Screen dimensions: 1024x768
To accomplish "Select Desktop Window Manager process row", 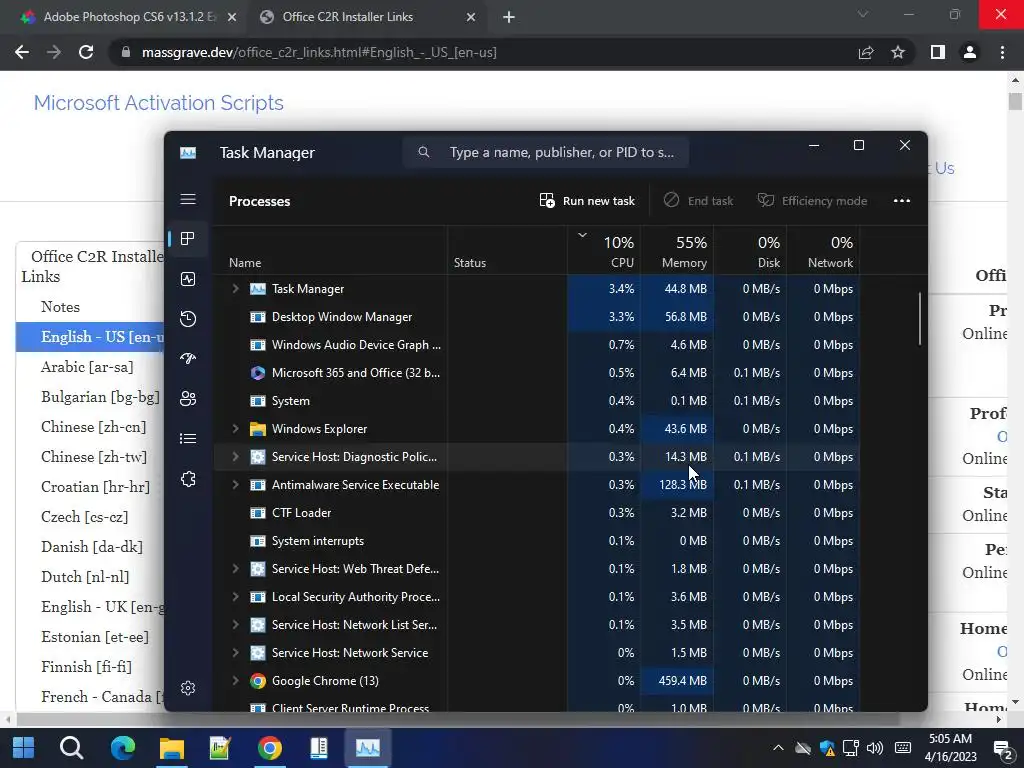I will pos(537,317).
